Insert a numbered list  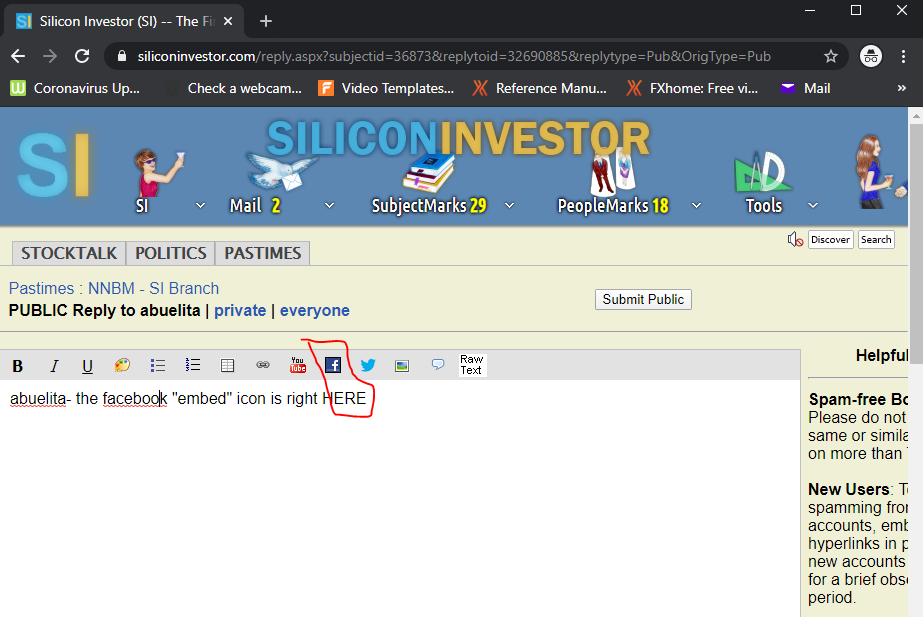point(192,366)
